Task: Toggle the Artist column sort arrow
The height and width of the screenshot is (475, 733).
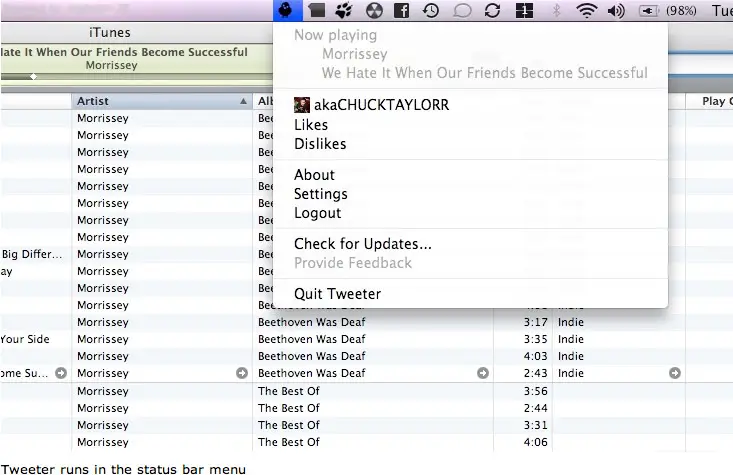Action: 243,101
